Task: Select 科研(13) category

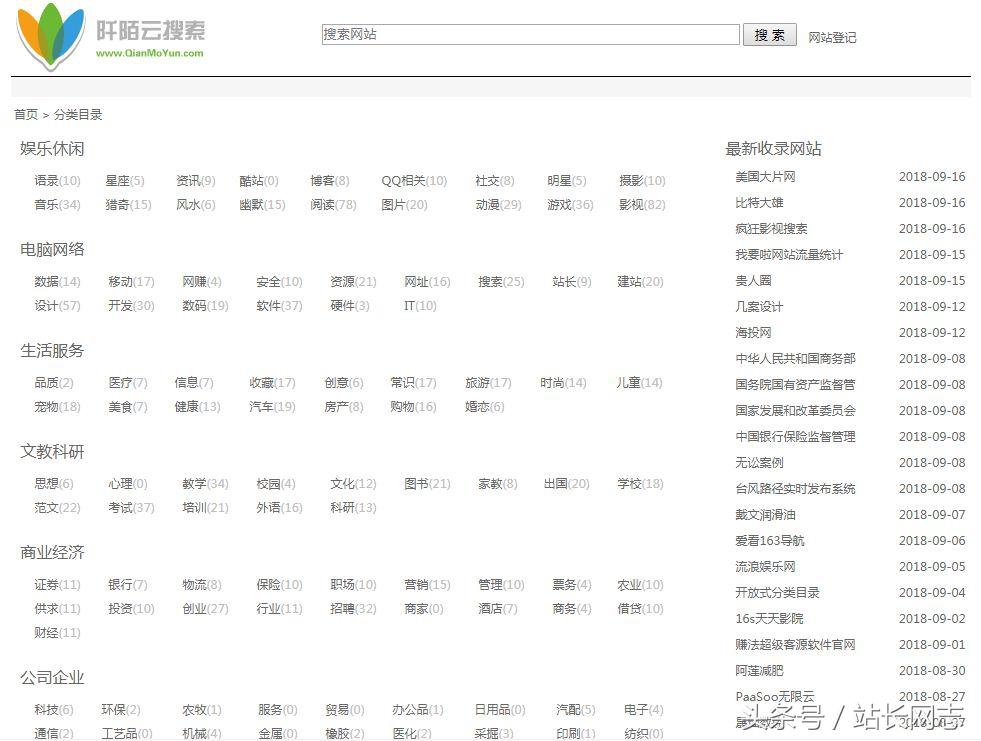Action: point(353,508)
